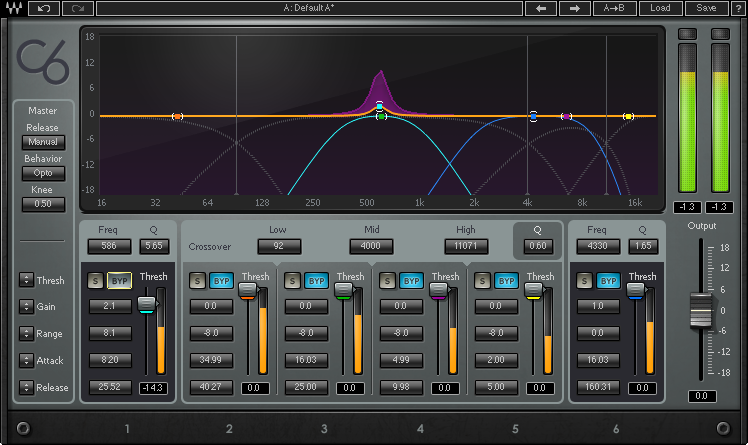748x445 pixels.
Task: Click the right clip indicator above meter
Action: [x=720, y=34]
